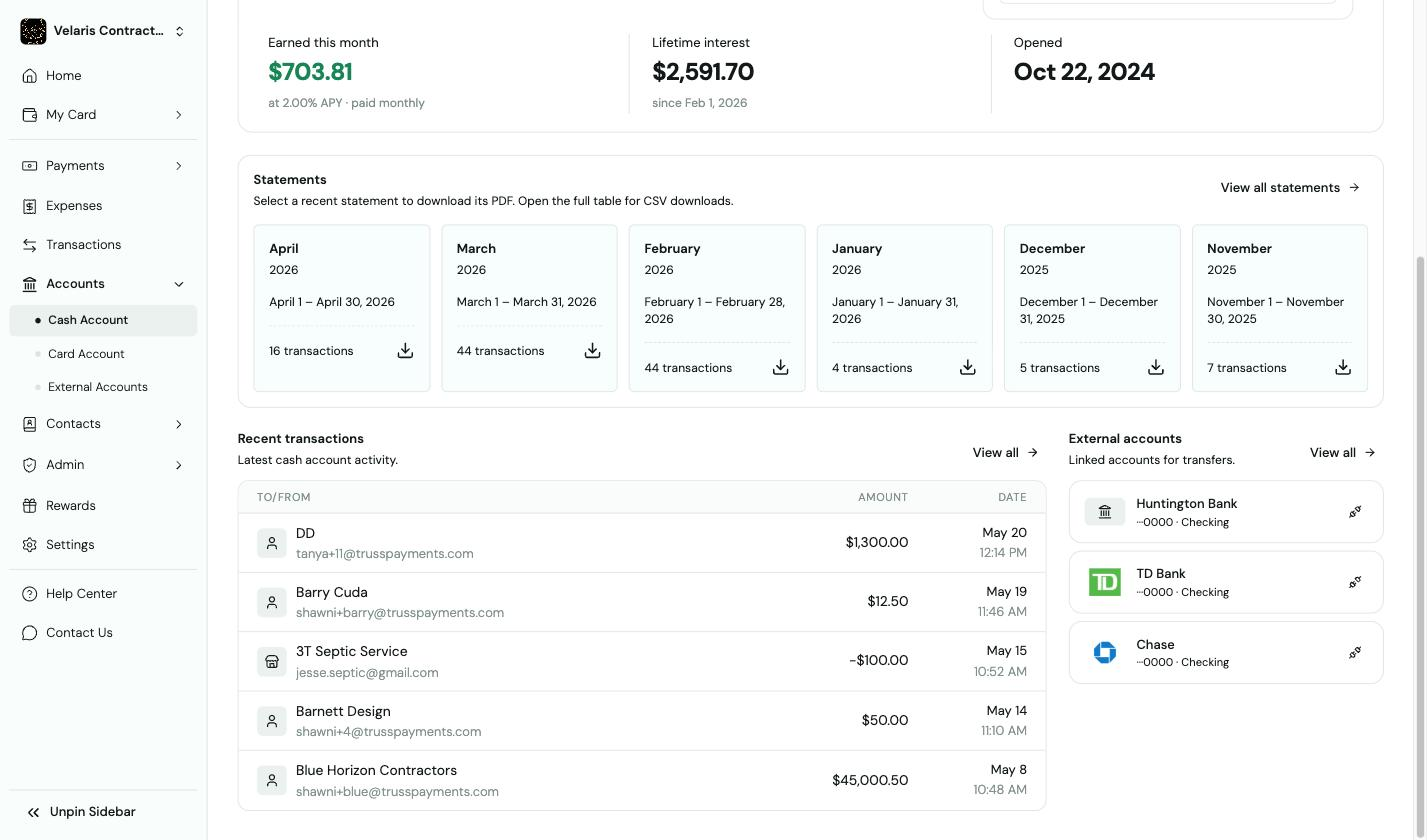This screenshot has width=1427, height=840.
Task: Select Card Account under Accounts
Action: point(103,354)
